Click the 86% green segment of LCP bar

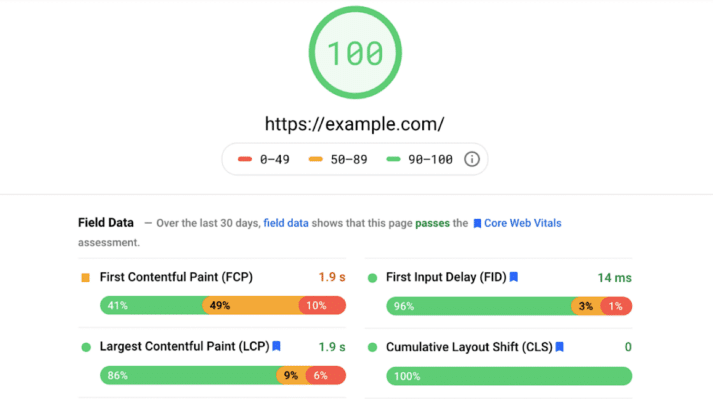[x=189, y=375]
